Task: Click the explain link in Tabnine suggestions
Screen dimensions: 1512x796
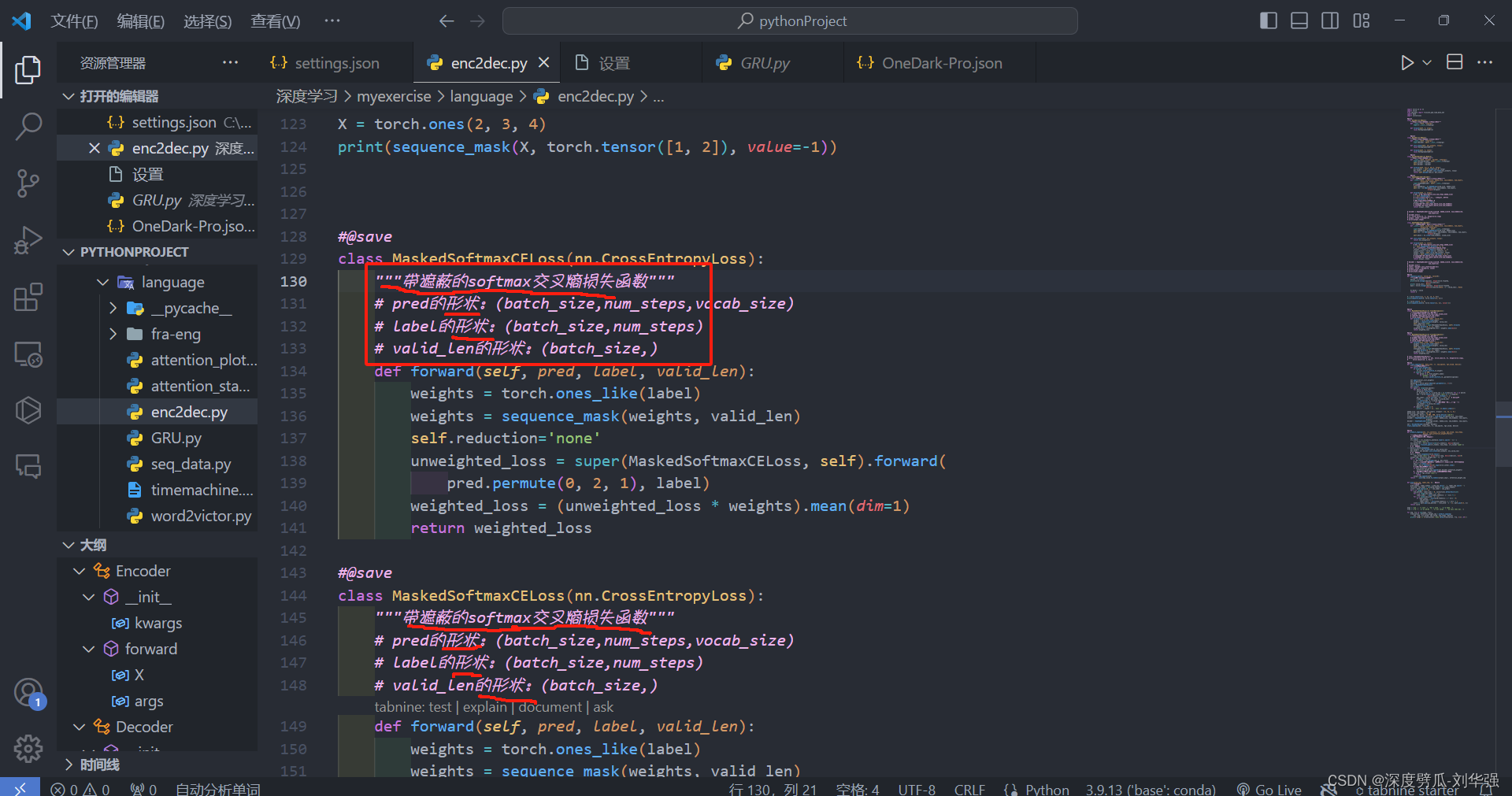Action: [484, 706]
